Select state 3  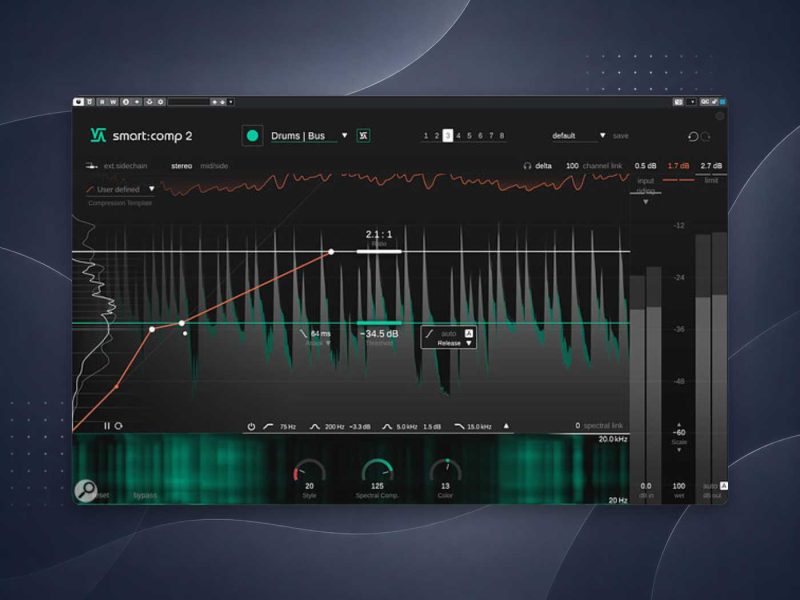[x=447, y=136]
